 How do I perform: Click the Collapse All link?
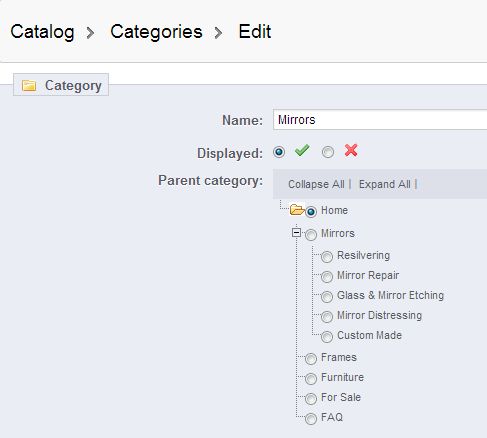tap(316, 184)
